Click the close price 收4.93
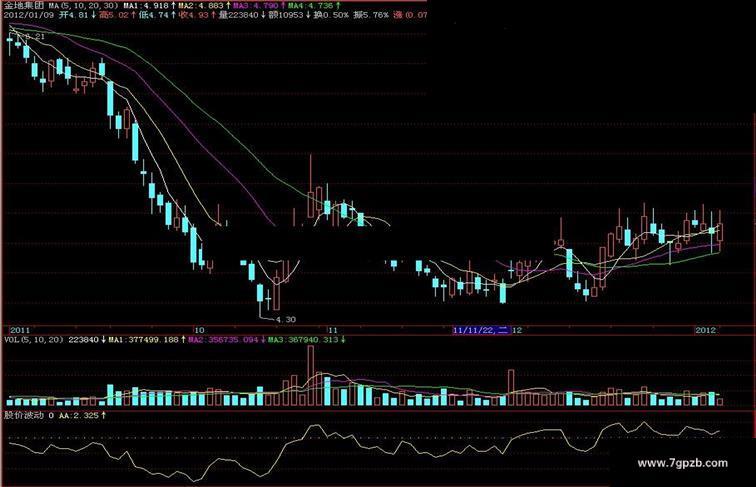The height and width of the screenshot is (487, 756). coord(194,15)
